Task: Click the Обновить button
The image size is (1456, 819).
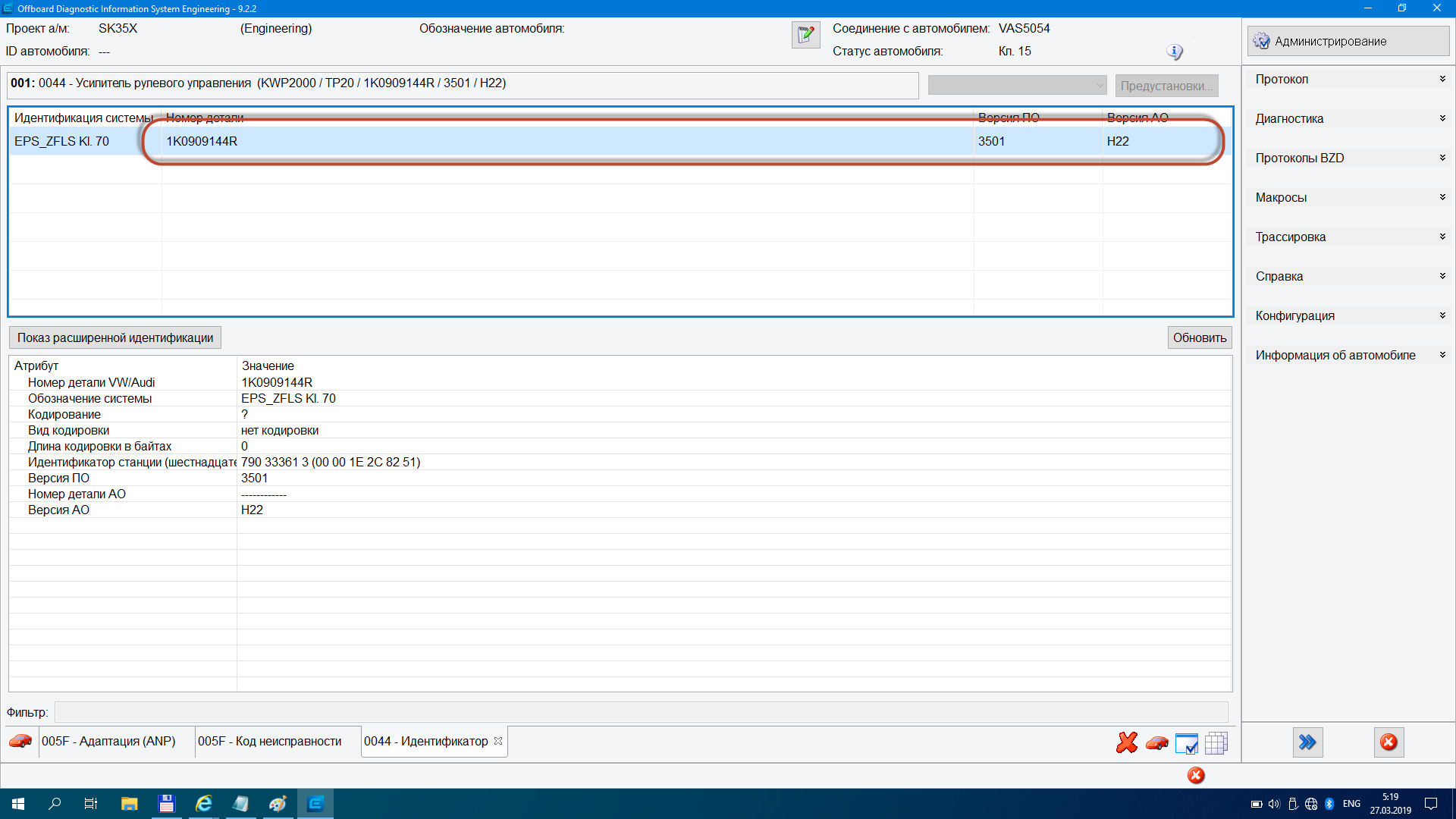Action: coord(1199,337)
